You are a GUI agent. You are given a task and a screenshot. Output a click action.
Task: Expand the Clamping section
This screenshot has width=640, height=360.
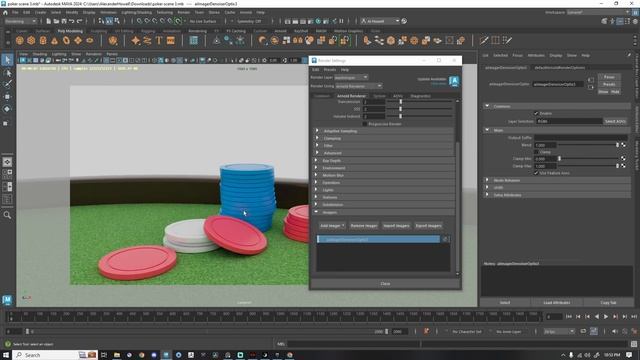[x=384, y=138]
